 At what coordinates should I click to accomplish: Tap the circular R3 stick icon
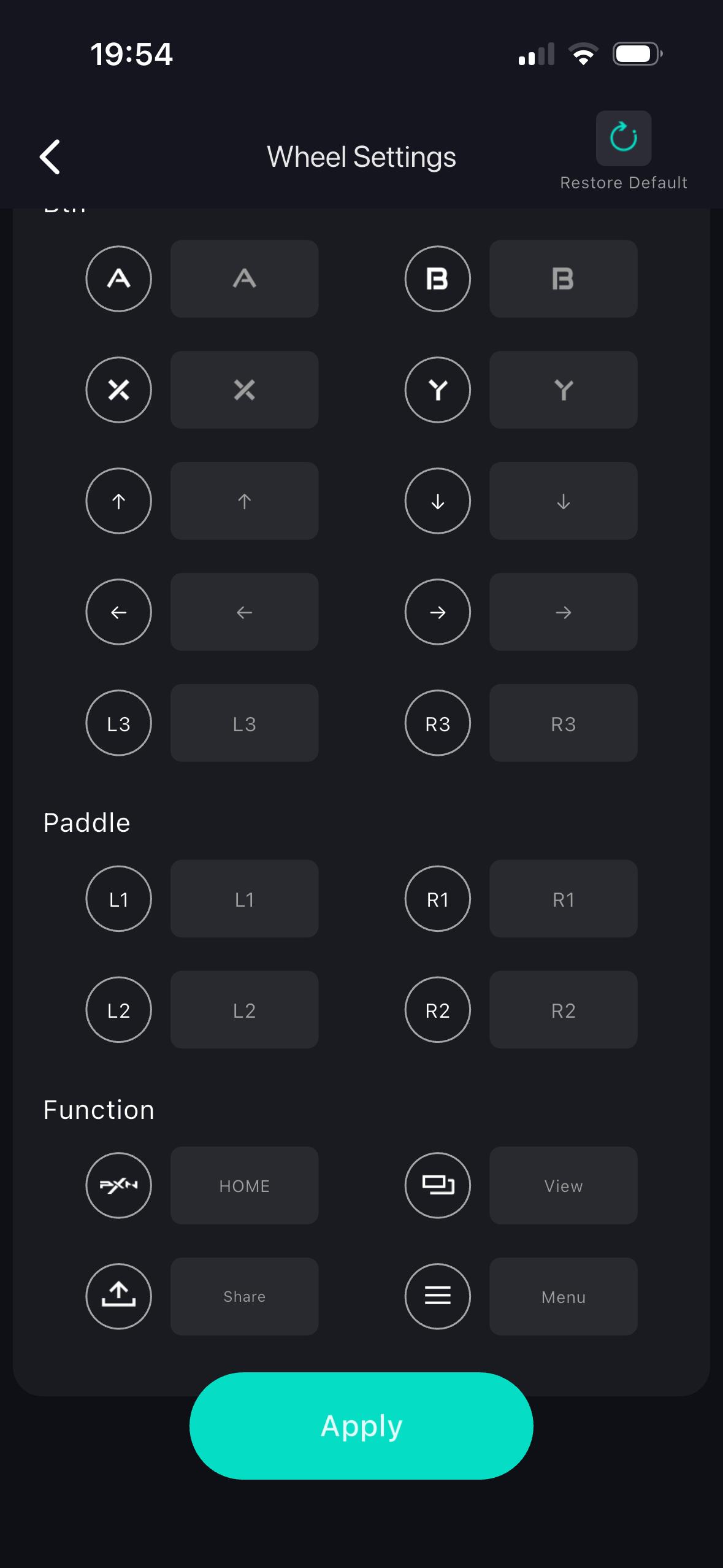(x=437, y=723)
